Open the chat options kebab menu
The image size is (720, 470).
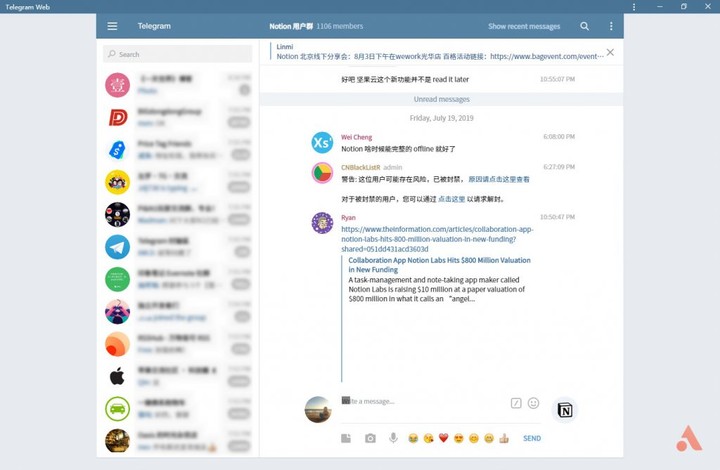pyautogui.click(x=611, y=26)
